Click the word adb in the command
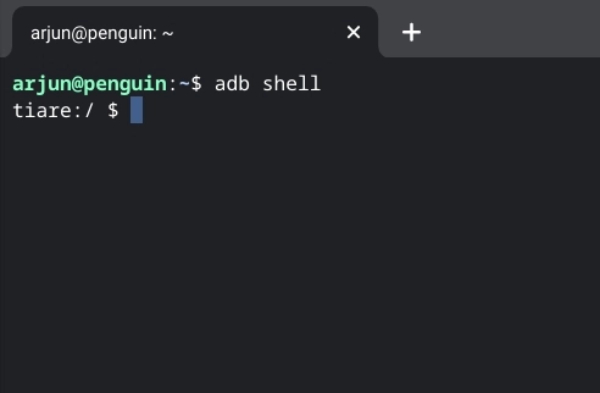The image size is (600, 393). click(x=232, y=83)
